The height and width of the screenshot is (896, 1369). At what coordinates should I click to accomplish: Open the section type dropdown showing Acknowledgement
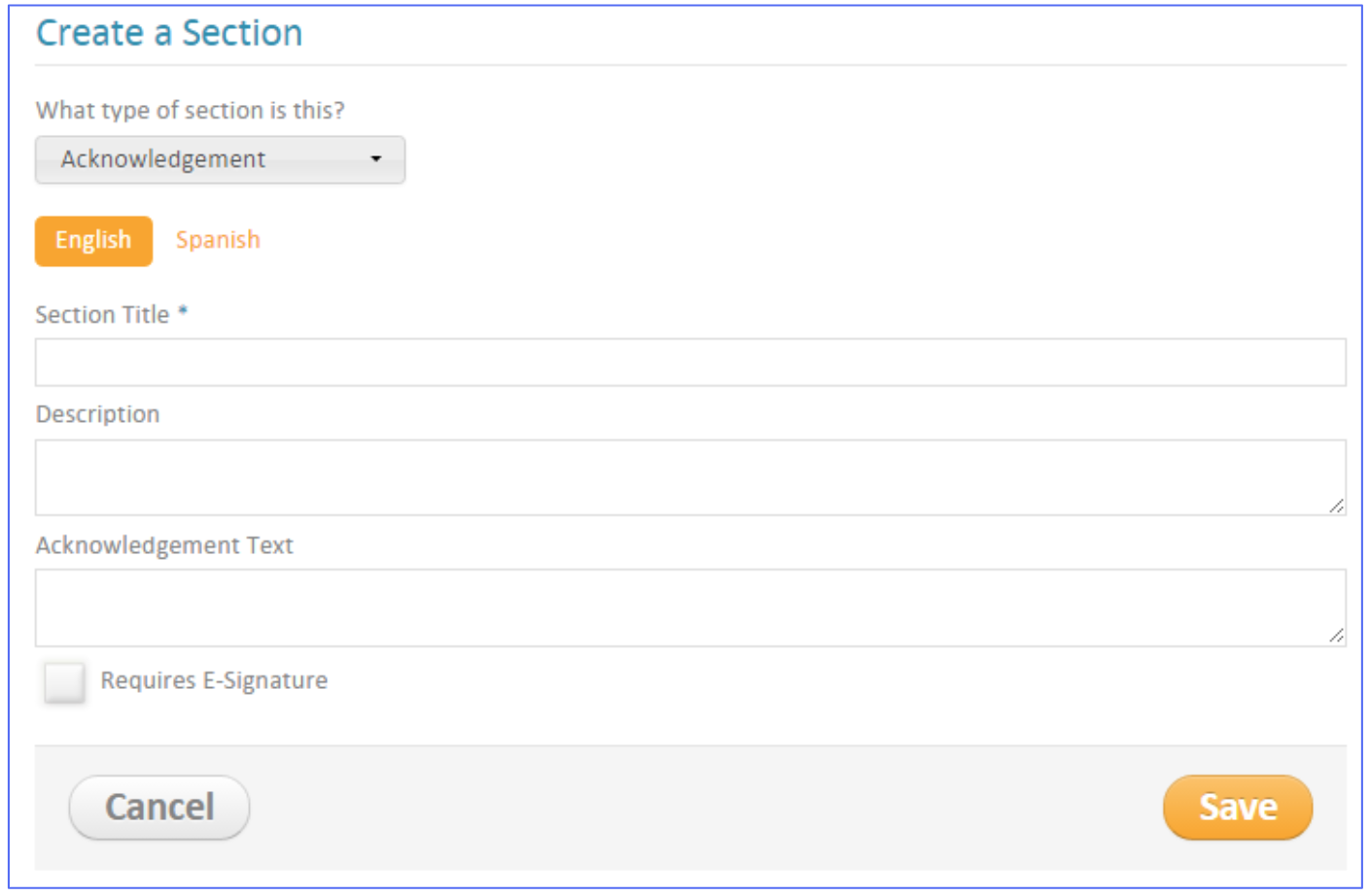tap(220, 159)
